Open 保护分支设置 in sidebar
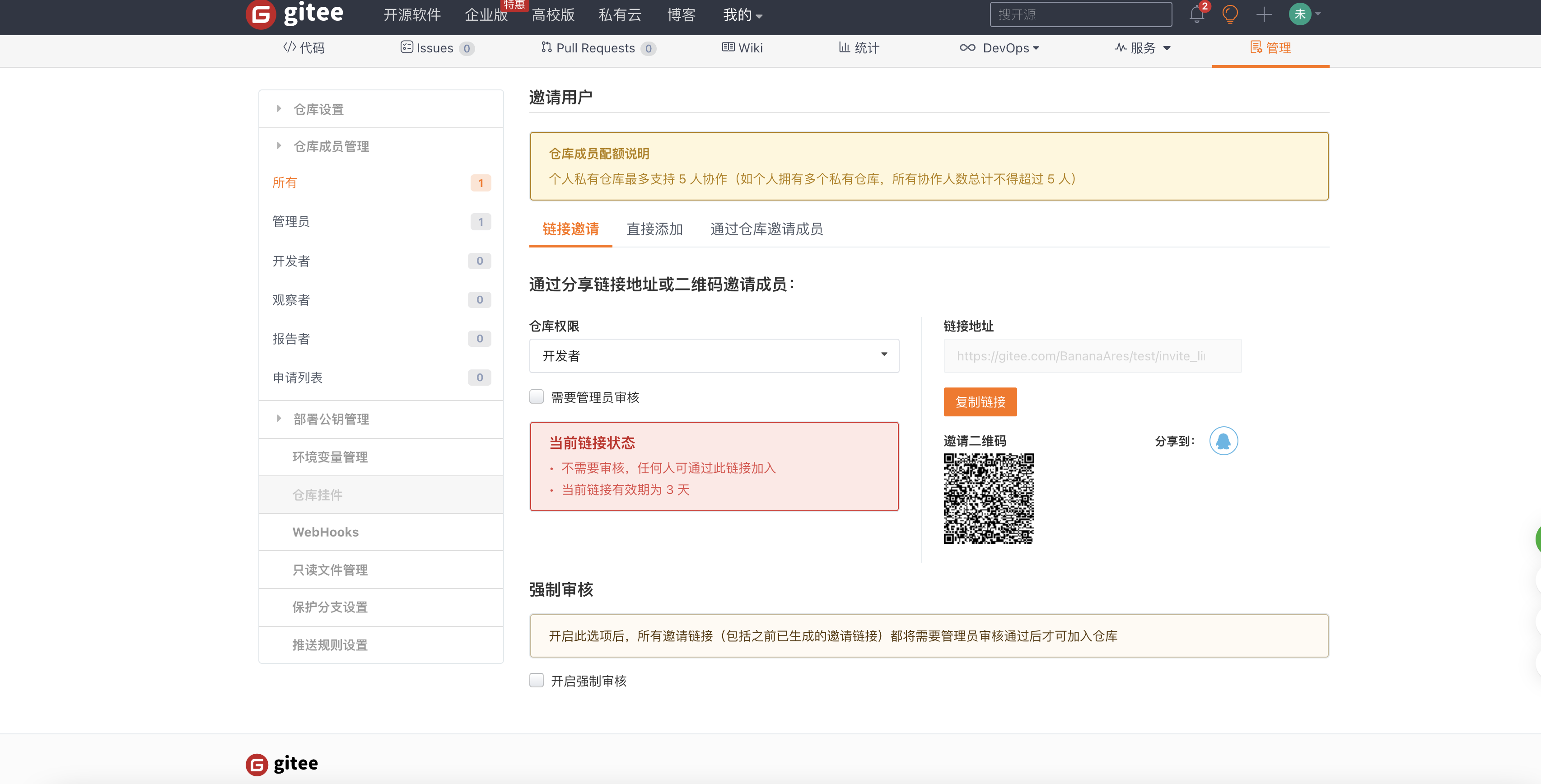Image resolution: width=1541 pixels, height=784 pixels. [x=381, y=607]
